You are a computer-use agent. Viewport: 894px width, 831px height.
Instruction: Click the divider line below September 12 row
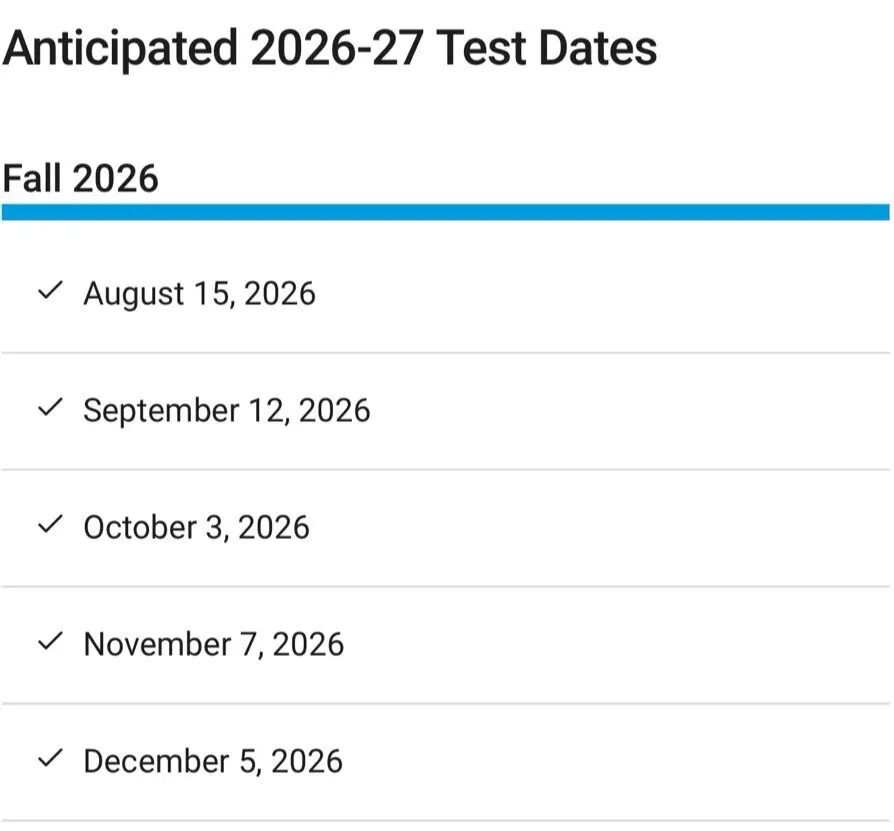point(445,469)
